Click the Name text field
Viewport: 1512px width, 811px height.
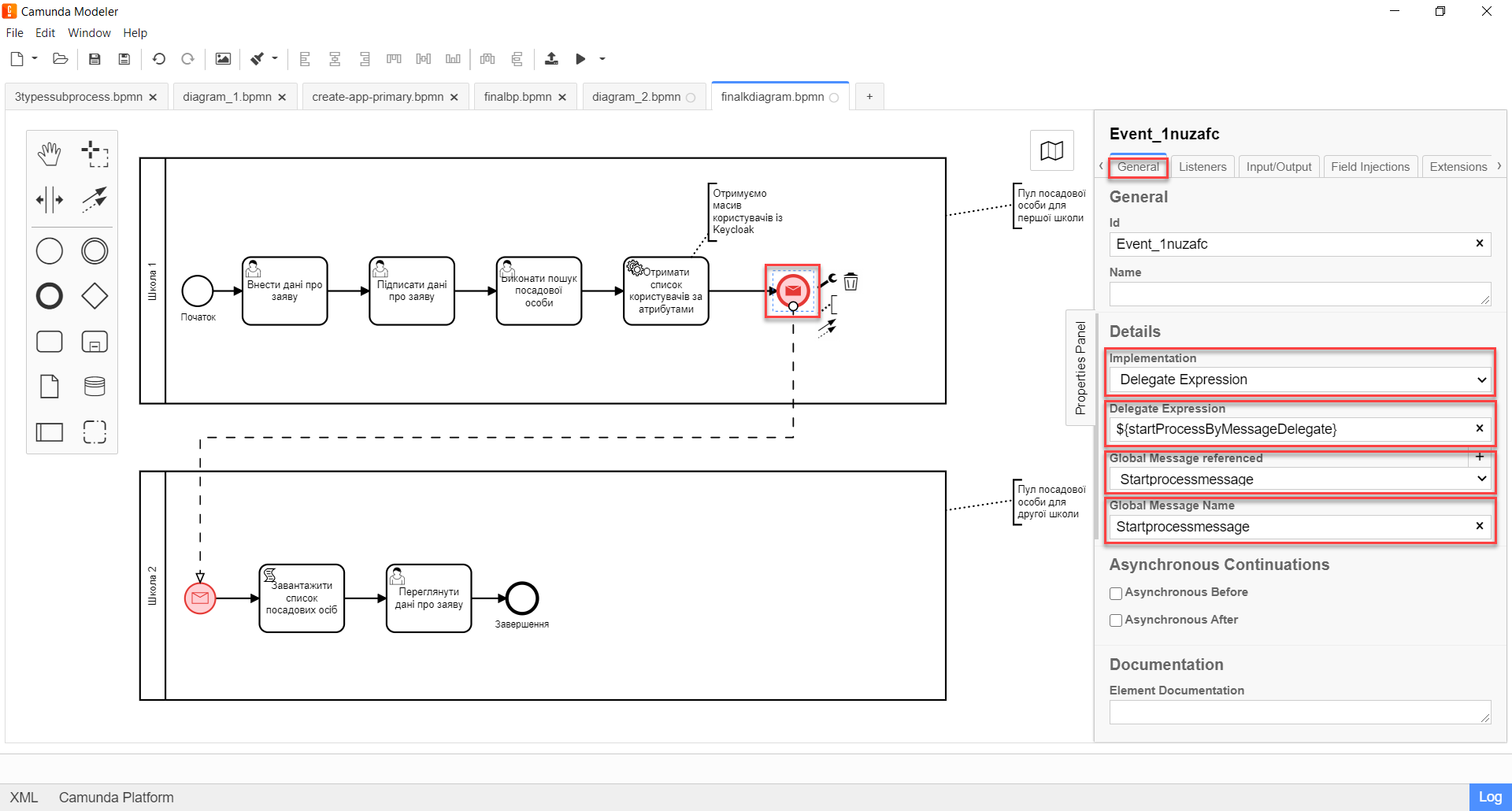coord(1300,294)
